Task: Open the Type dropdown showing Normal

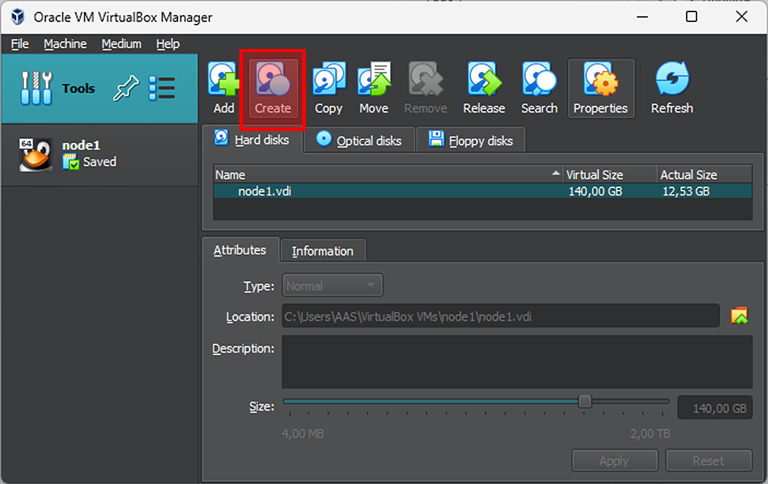Action: (332, 285)
